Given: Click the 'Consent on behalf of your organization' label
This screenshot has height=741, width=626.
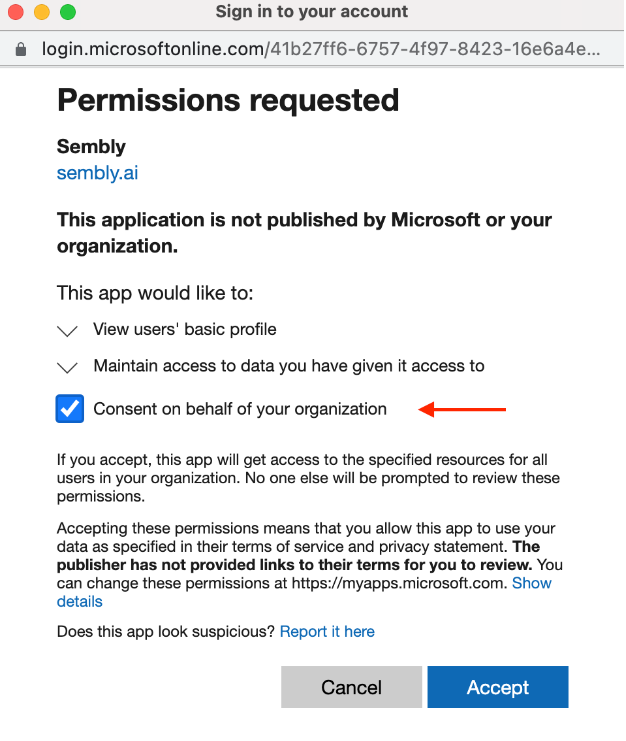Looking at the screenshot, I should pyautogui.click(x=240, y=409).
